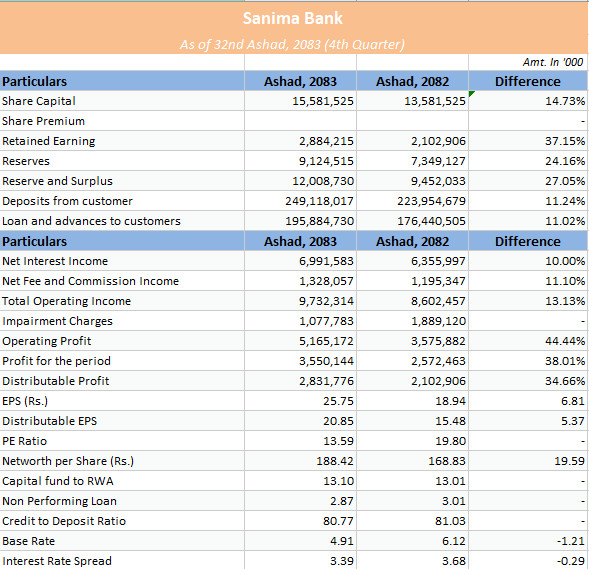Select Net Interest Income value 6,991,583
The image size is (589, 569).
pos(326,261)
